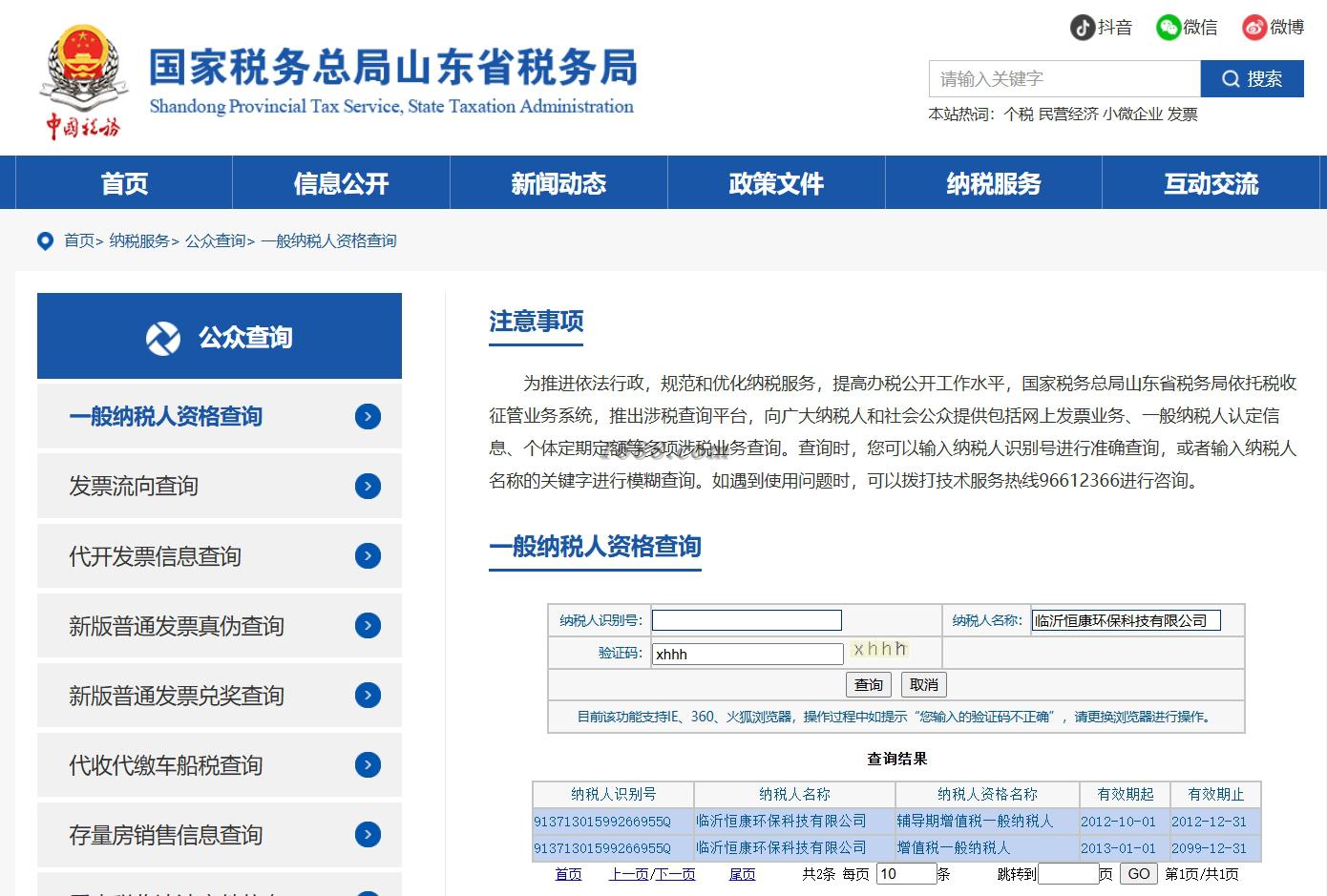Focus the 每页 rows-per-page field
The width and height of the screenshot is (1327, 896).
click(907, 873)
